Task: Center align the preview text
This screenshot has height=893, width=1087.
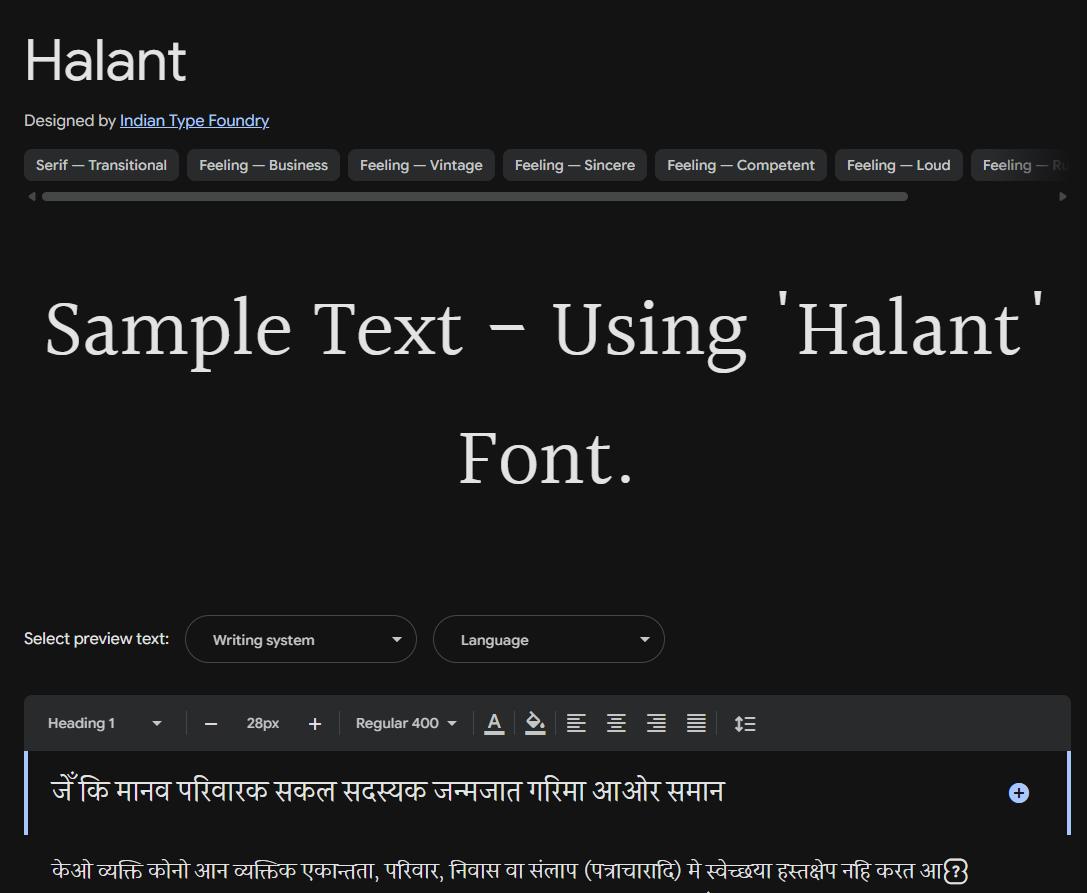Action: pos(616,723)
